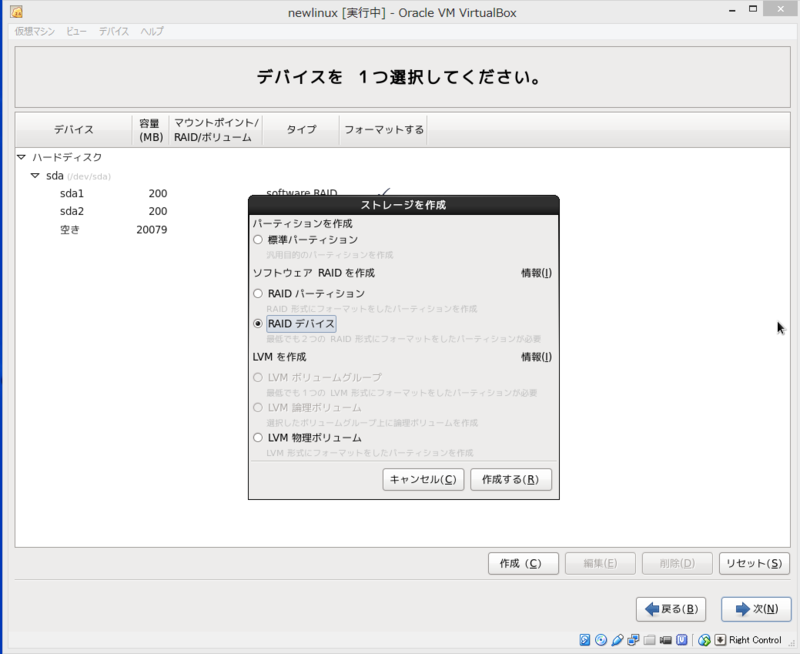
Task: Select the RAID デバイス radio option
Action: [x=258, y=323]
